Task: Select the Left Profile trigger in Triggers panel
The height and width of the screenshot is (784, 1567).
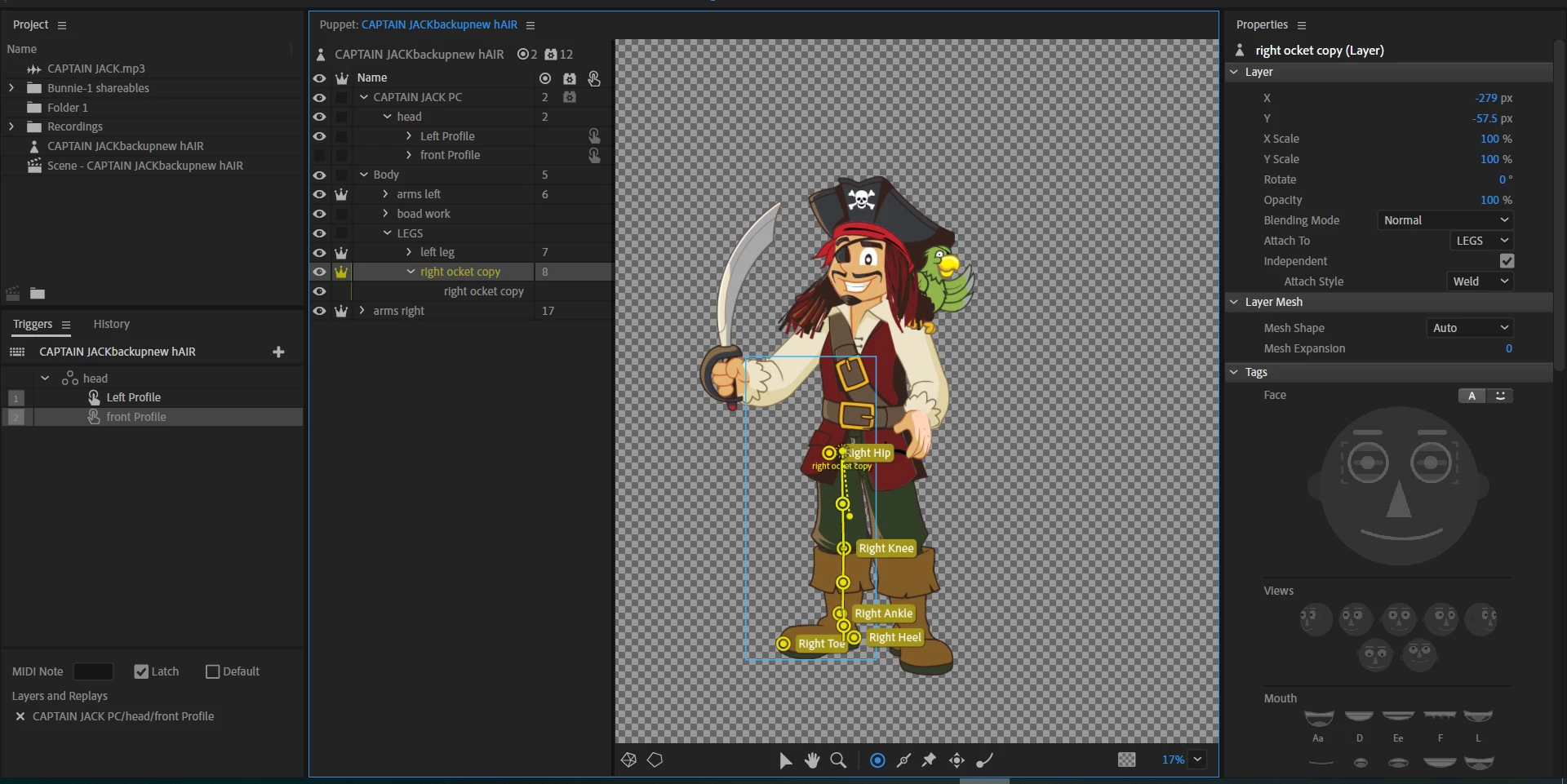Action: tap(134, 397)
